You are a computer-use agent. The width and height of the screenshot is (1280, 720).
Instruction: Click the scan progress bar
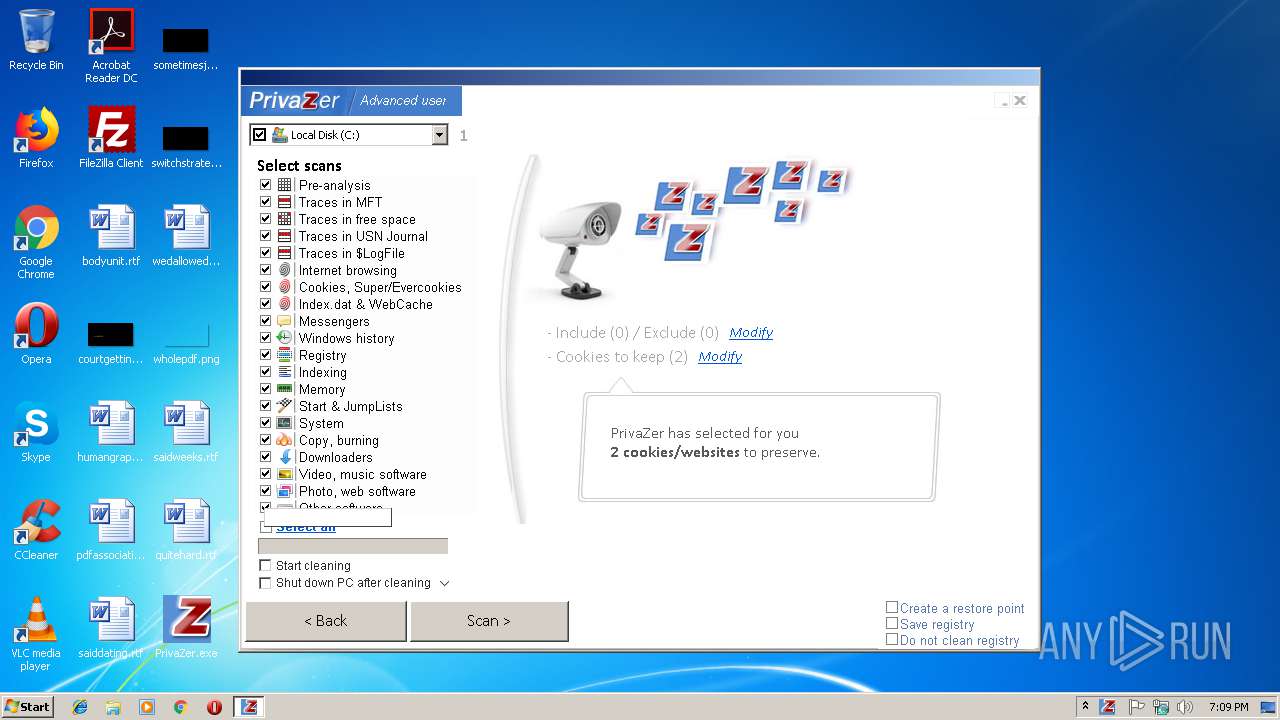(x=353, y=546)
